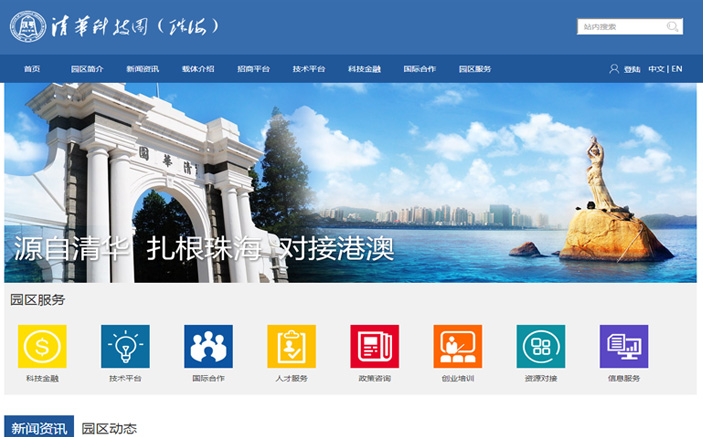Go to 首页 in navigation bar

click(x=32, y=69)
